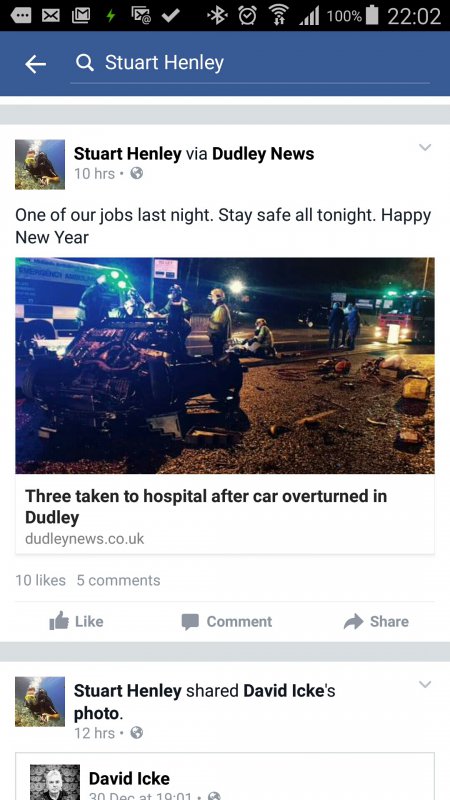Screen dimensions: 450x800
Task: Tap the alarm clock status bar icon
Action: click(x=248, y=16)
